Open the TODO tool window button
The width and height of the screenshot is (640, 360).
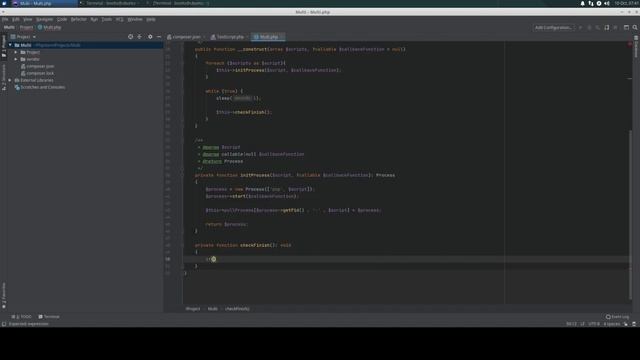click(x=21, y=316)
